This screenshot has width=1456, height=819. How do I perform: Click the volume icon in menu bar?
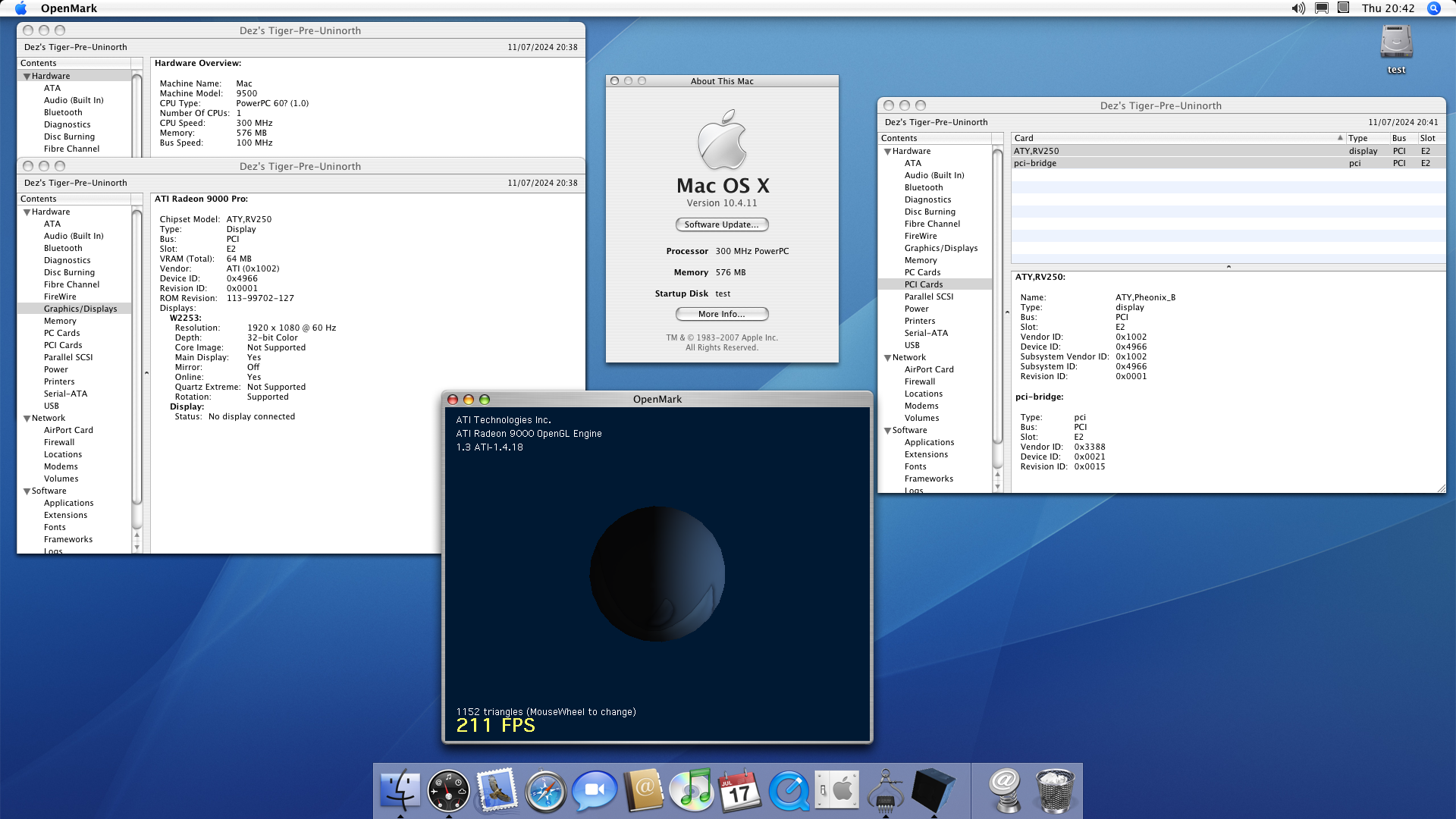pos(1298,8)
